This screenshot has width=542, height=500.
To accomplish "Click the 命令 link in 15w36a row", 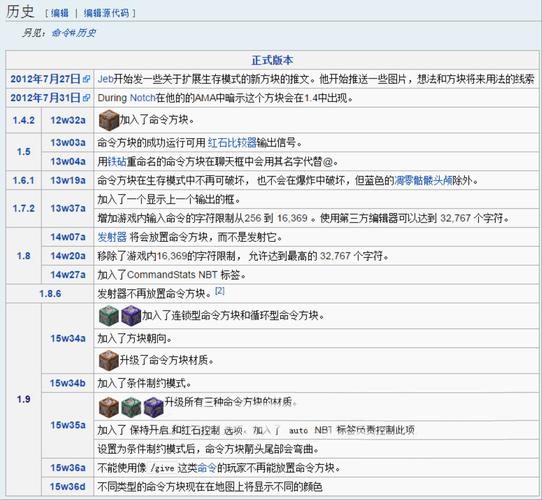I will [x=207, y=468].
